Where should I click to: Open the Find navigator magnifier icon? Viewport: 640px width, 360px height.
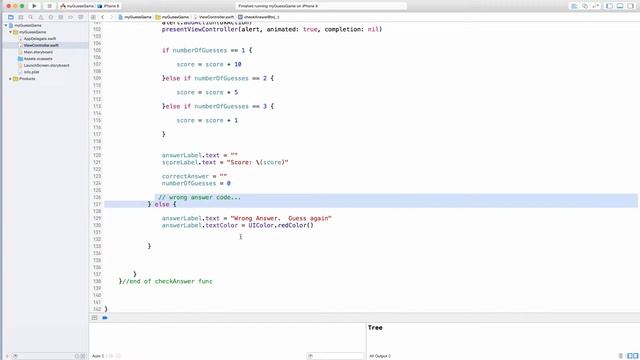point(31,17)
